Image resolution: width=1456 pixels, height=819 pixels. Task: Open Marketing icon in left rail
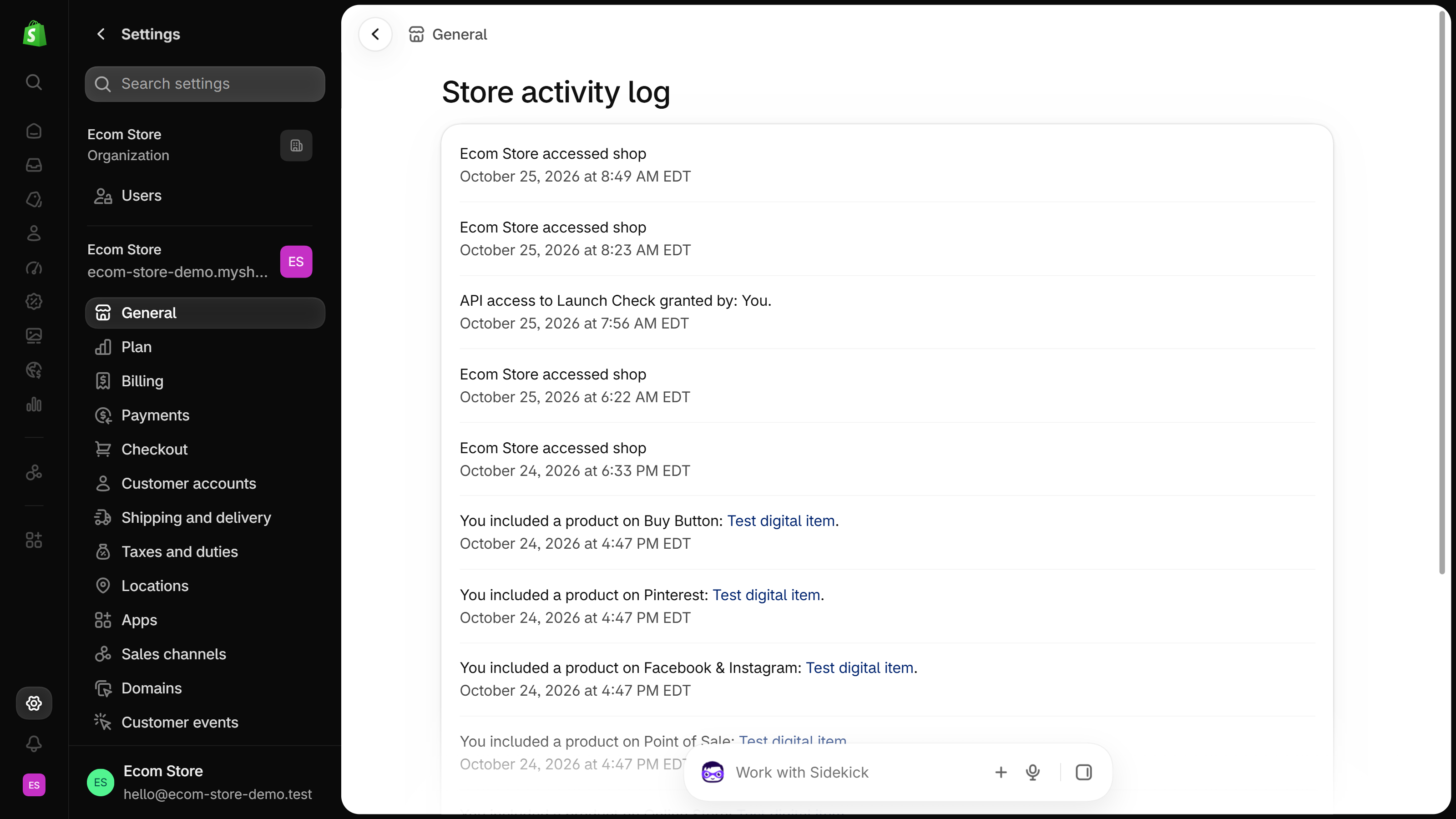(34, 268)
